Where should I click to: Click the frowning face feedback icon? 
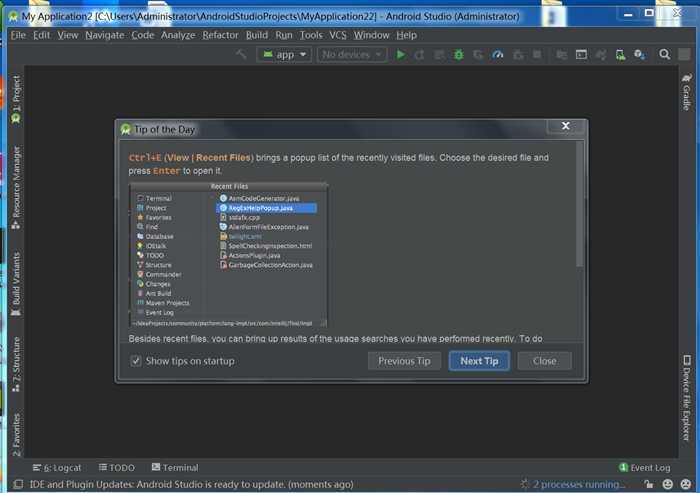(x=686, y=484)
